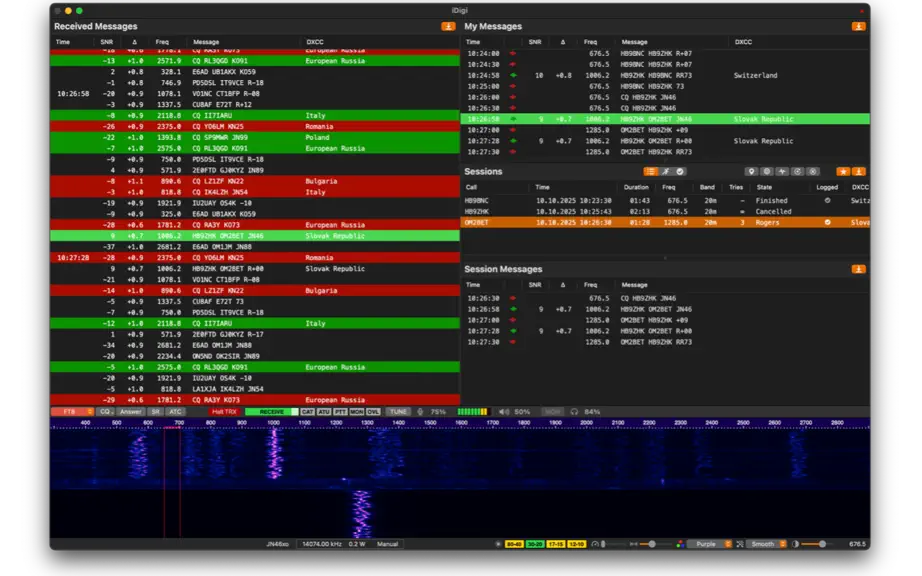Select 'CQ II7IARU' Italy row at 2118.8

click(x=255, y=116)
